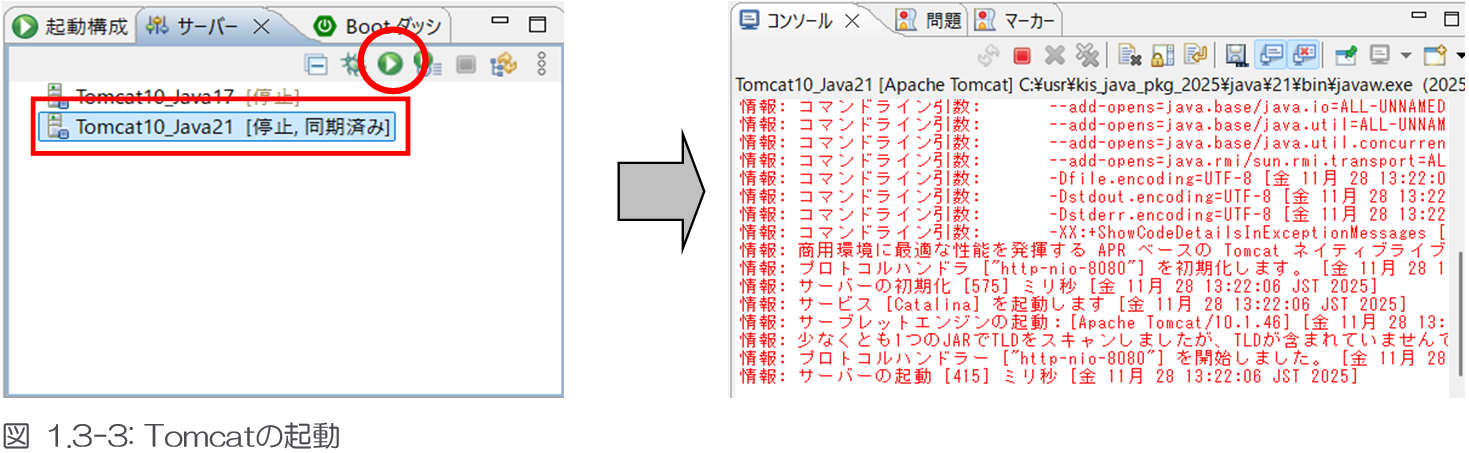This screenshot has width=1469, height=453.
Task: Click the Publish to server icon
Action: (502, 64)
